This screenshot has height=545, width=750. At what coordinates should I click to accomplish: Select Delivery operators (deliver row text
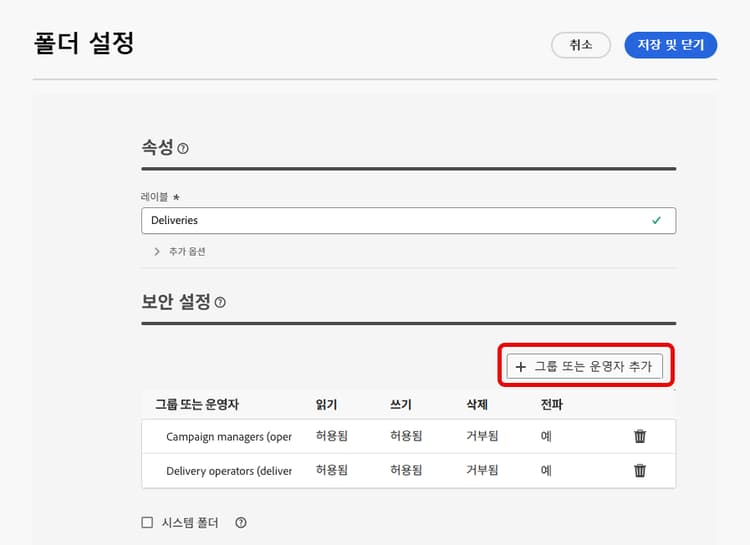coord(229,471)
